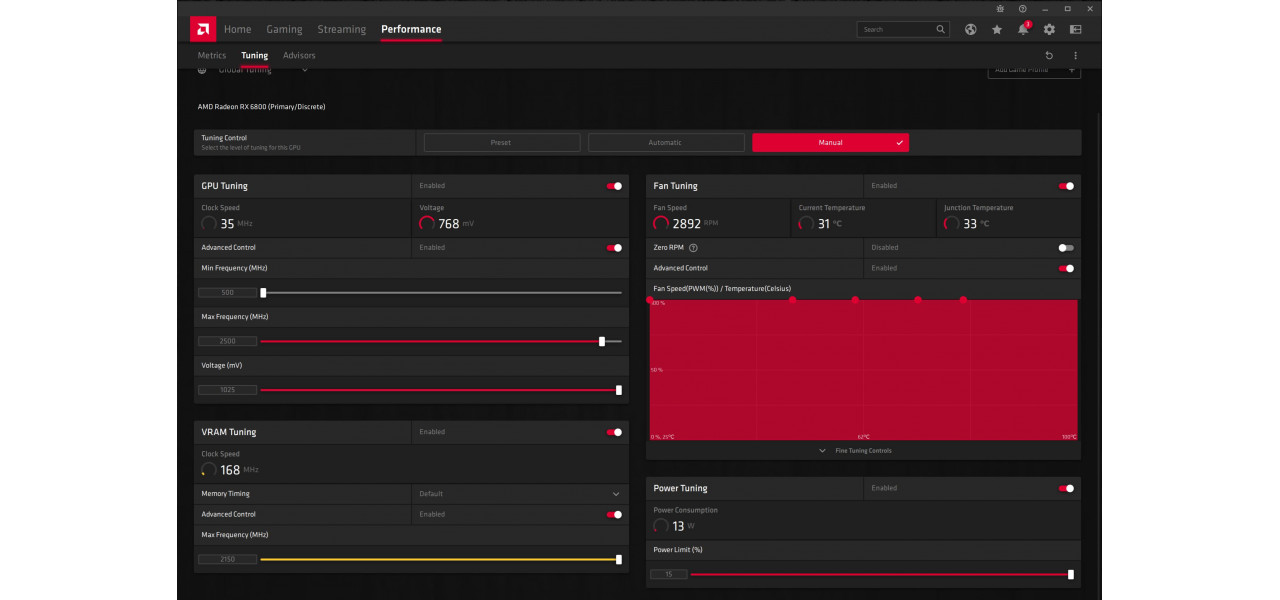Screen dimensions: 1280x600
Task: Open the three-dot more options menu
Action: [1076, 56]
